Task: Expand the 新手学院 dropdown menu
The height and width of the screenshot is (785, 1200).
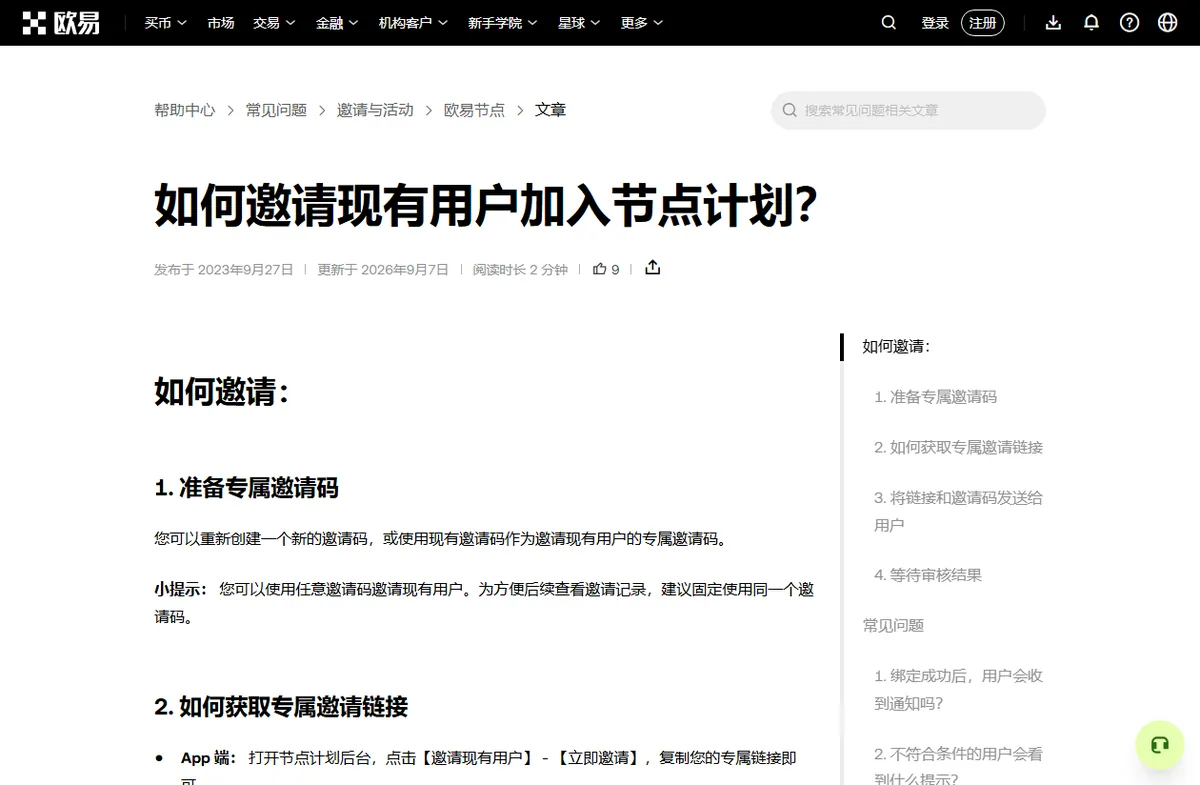Action: click(502, 22)
